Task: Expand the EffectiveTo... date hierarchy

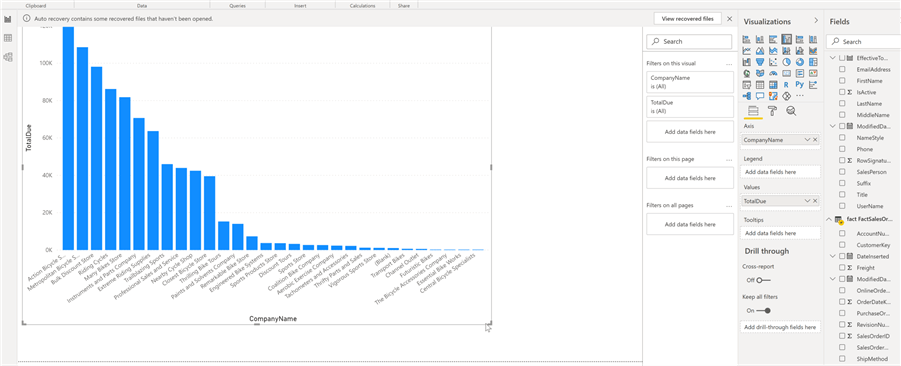Action: [x=834, y=58]
